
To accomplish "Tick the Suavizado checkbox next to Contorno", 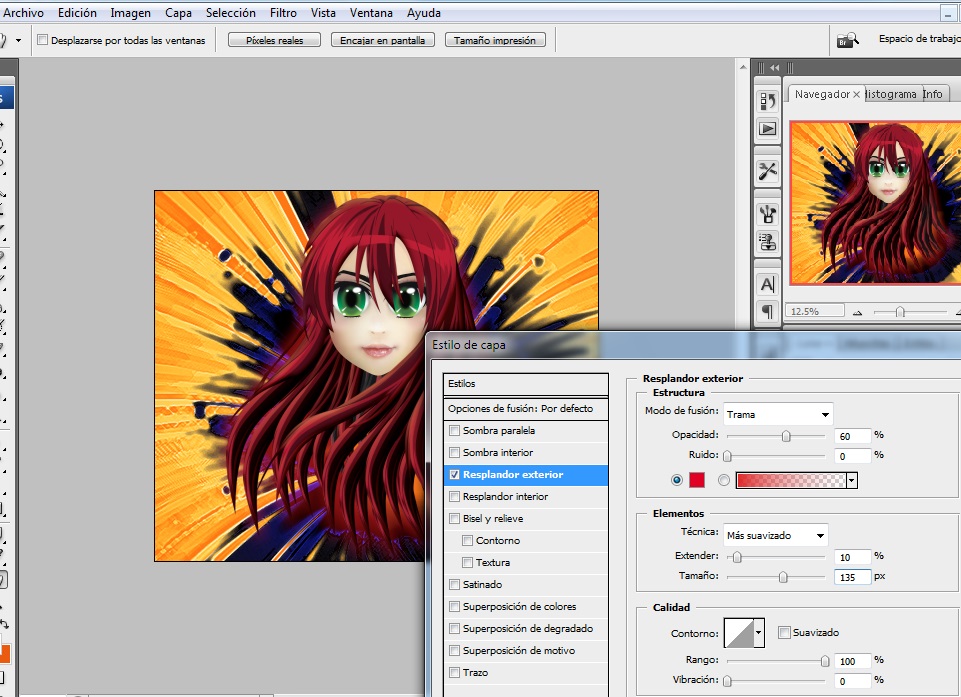I will (784, 632).
